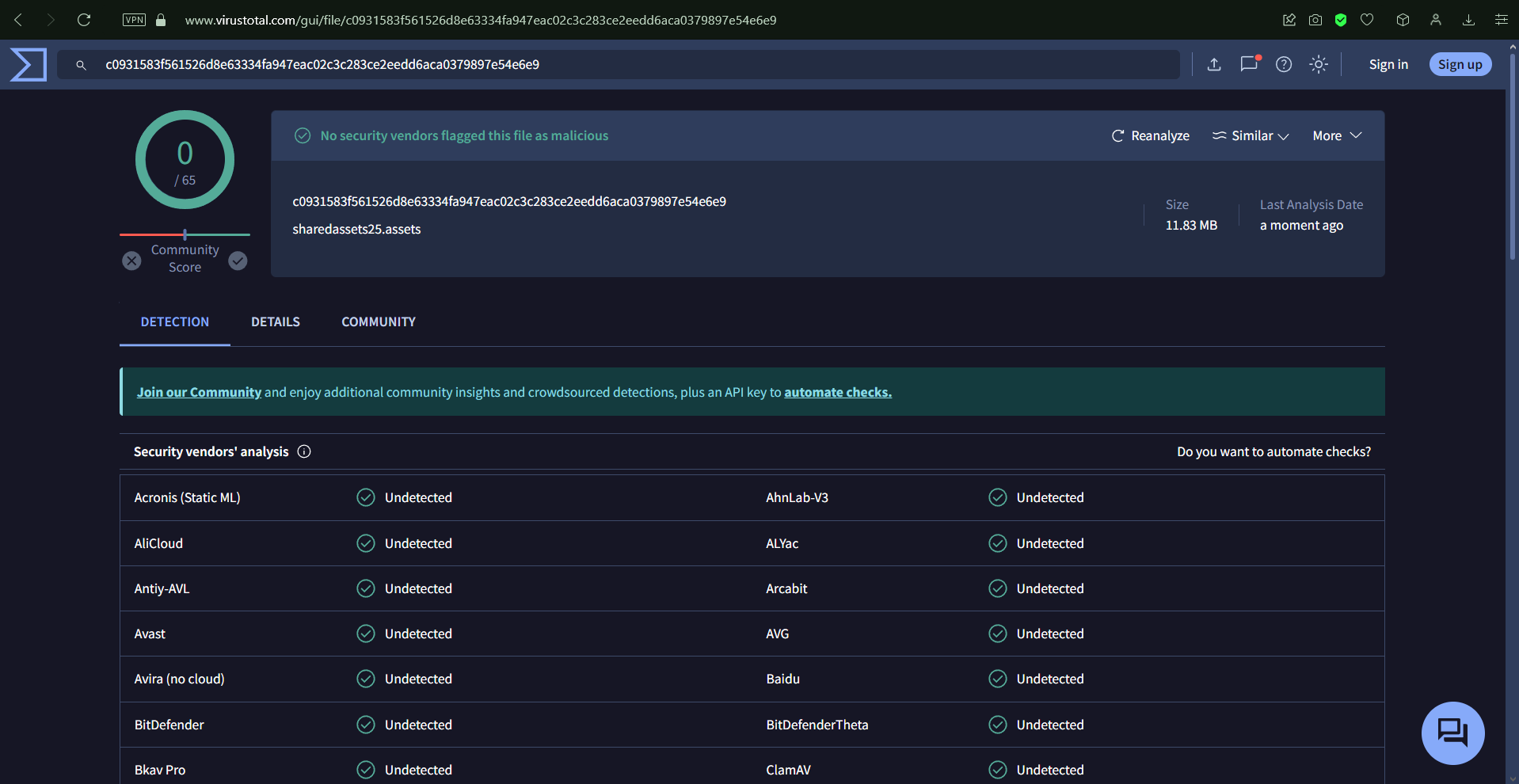Click the upload file icon
This screenshot has width=1519, height=784.
tap(1213, 64)
